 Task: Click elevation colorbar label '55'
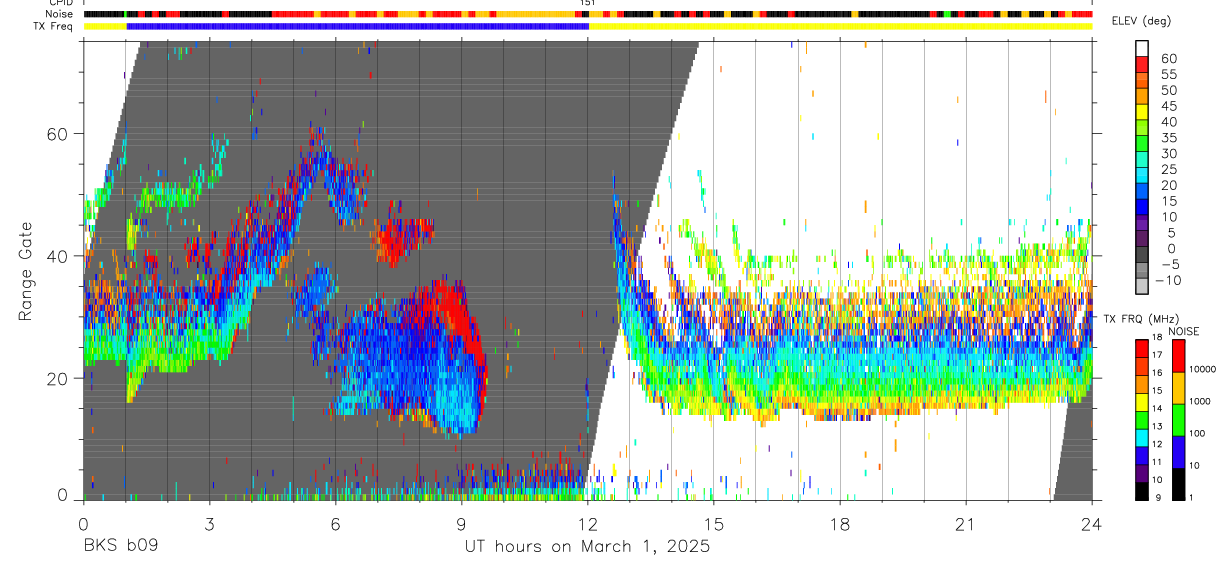1169,74
